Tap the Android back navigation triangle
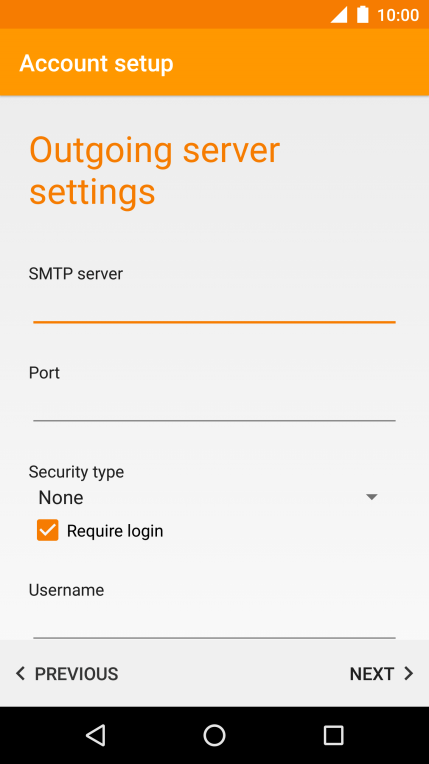The image size is (429, 764). pos(96,735)
